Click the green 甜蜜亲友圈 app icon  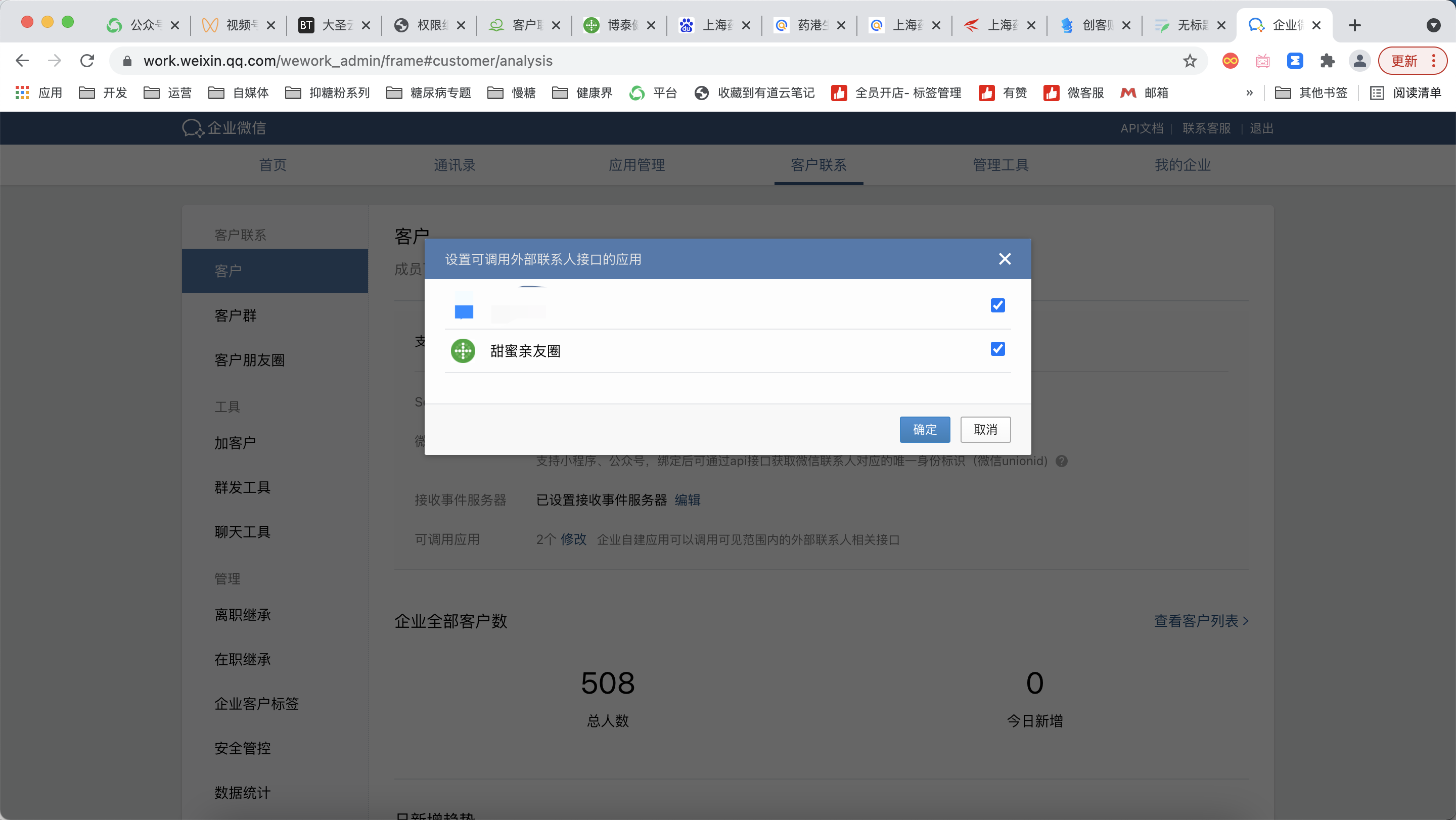click(463, 350)
